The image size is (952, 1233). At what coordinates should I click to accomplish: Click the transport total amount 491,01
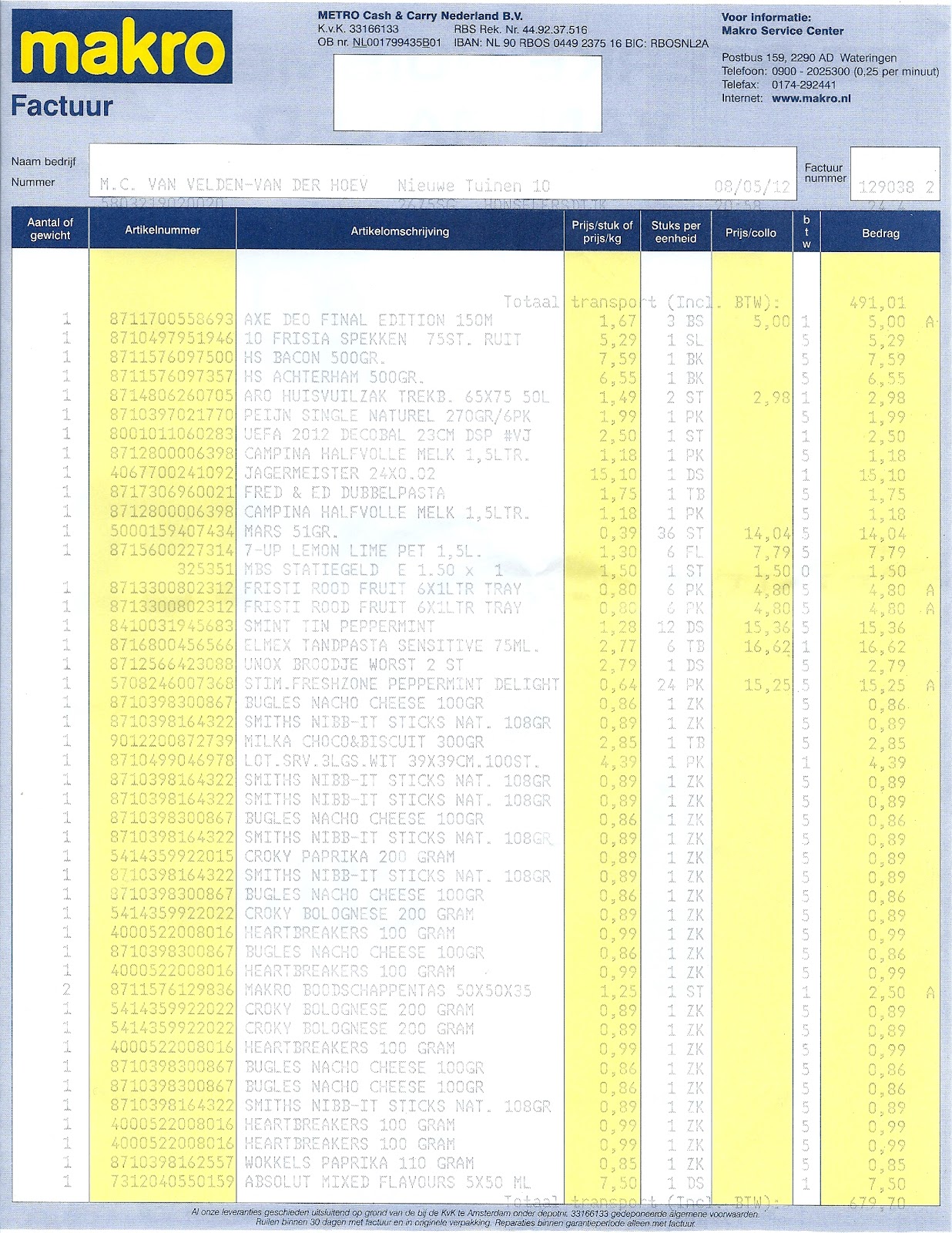coord(877,303)
